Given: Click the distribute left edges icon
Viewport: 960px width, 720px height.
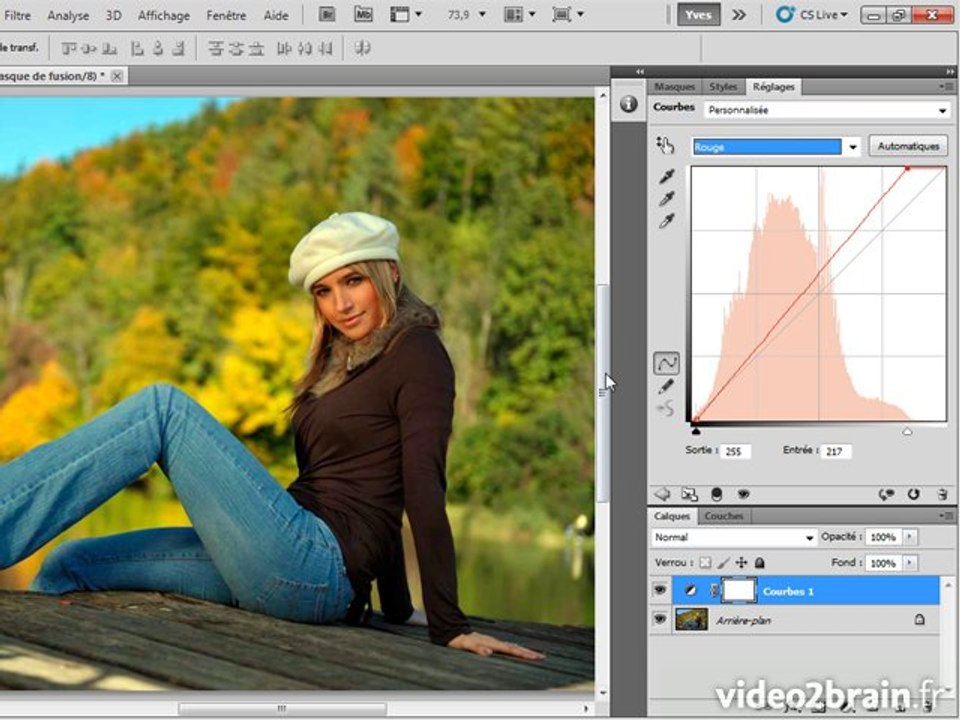Looking at the screenshot, I should [284, 48].
